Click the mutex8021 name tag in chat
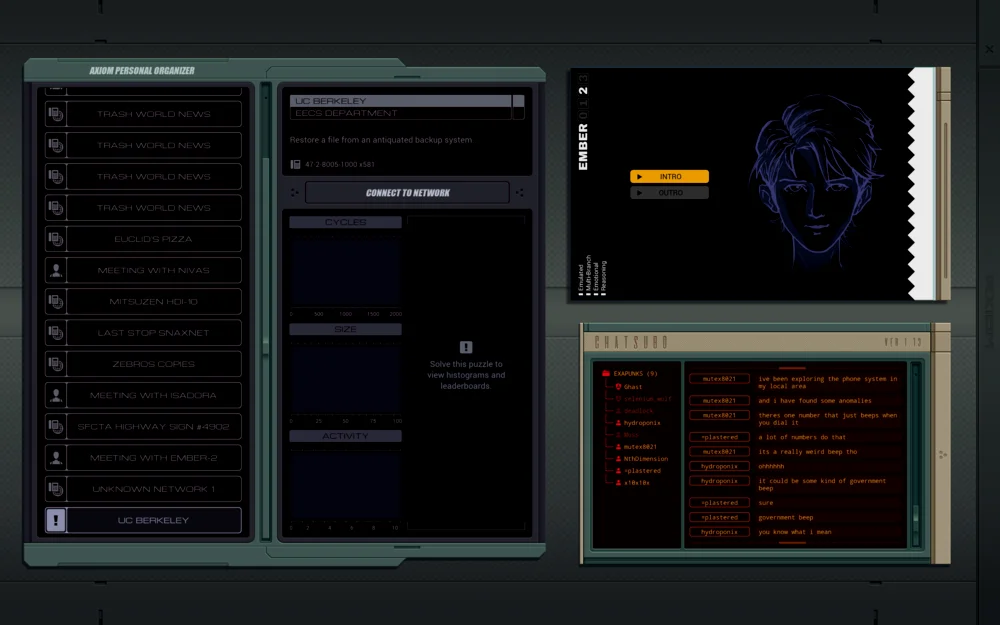Viewport: 1000px width, 625px height. (719, 379)
